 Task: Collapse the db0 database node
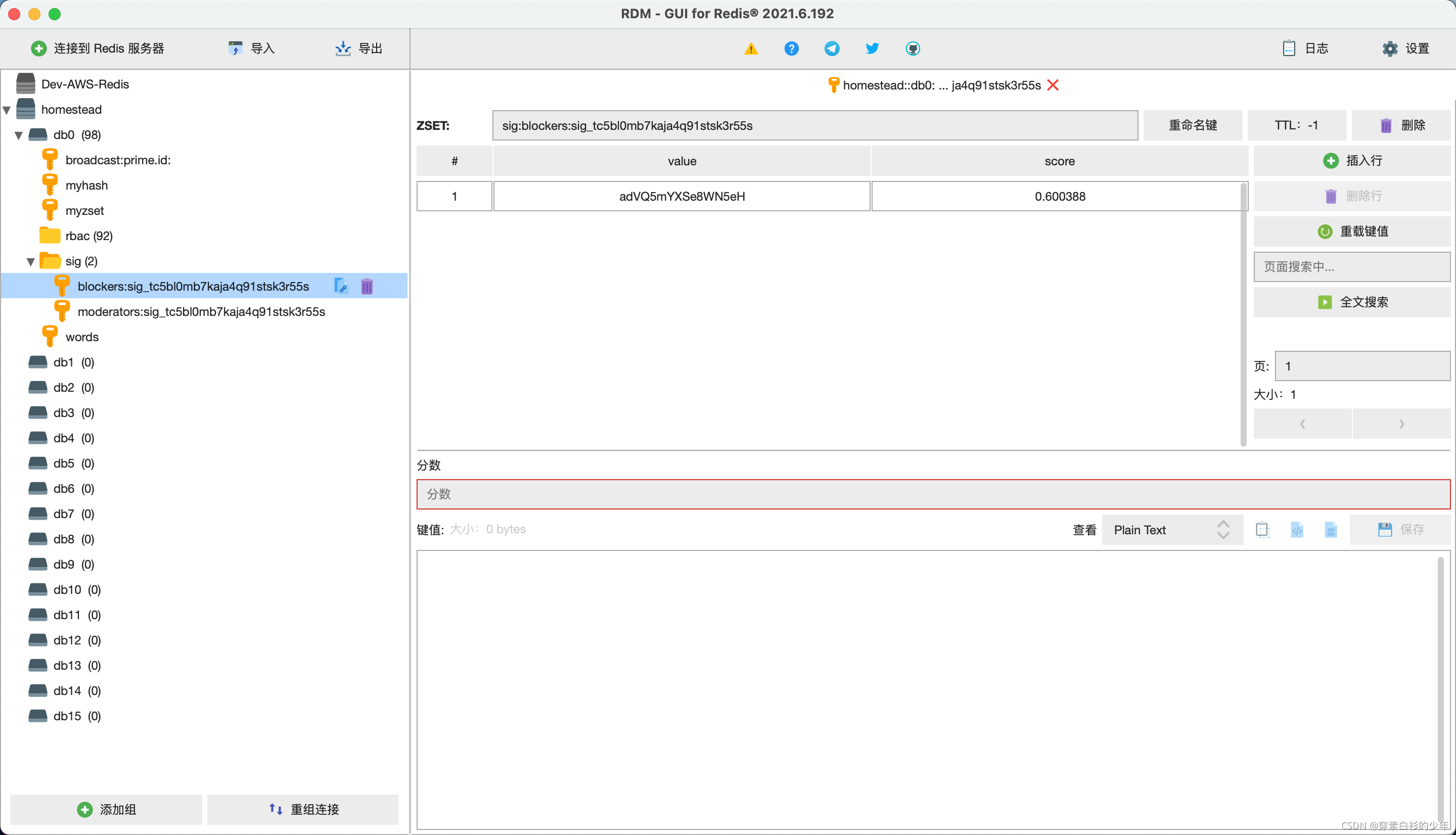click(x=18, y=135)
